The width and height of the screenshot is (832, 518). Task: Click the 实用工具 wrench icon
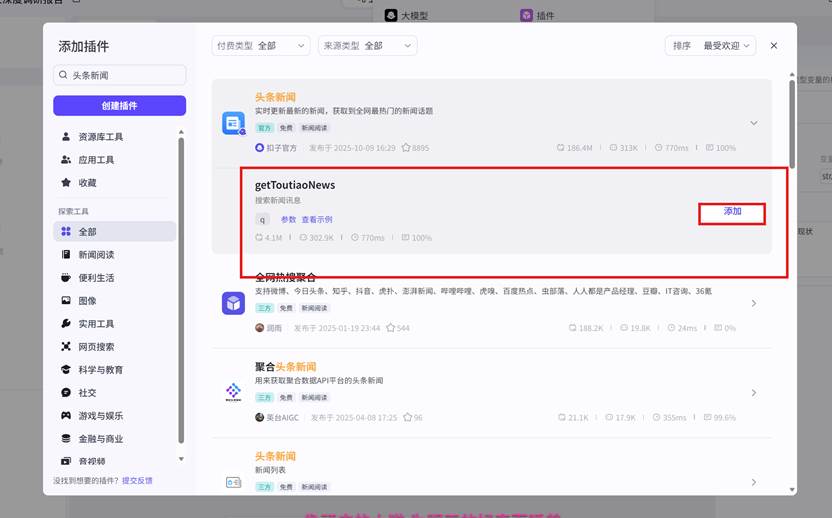[66, 323]
